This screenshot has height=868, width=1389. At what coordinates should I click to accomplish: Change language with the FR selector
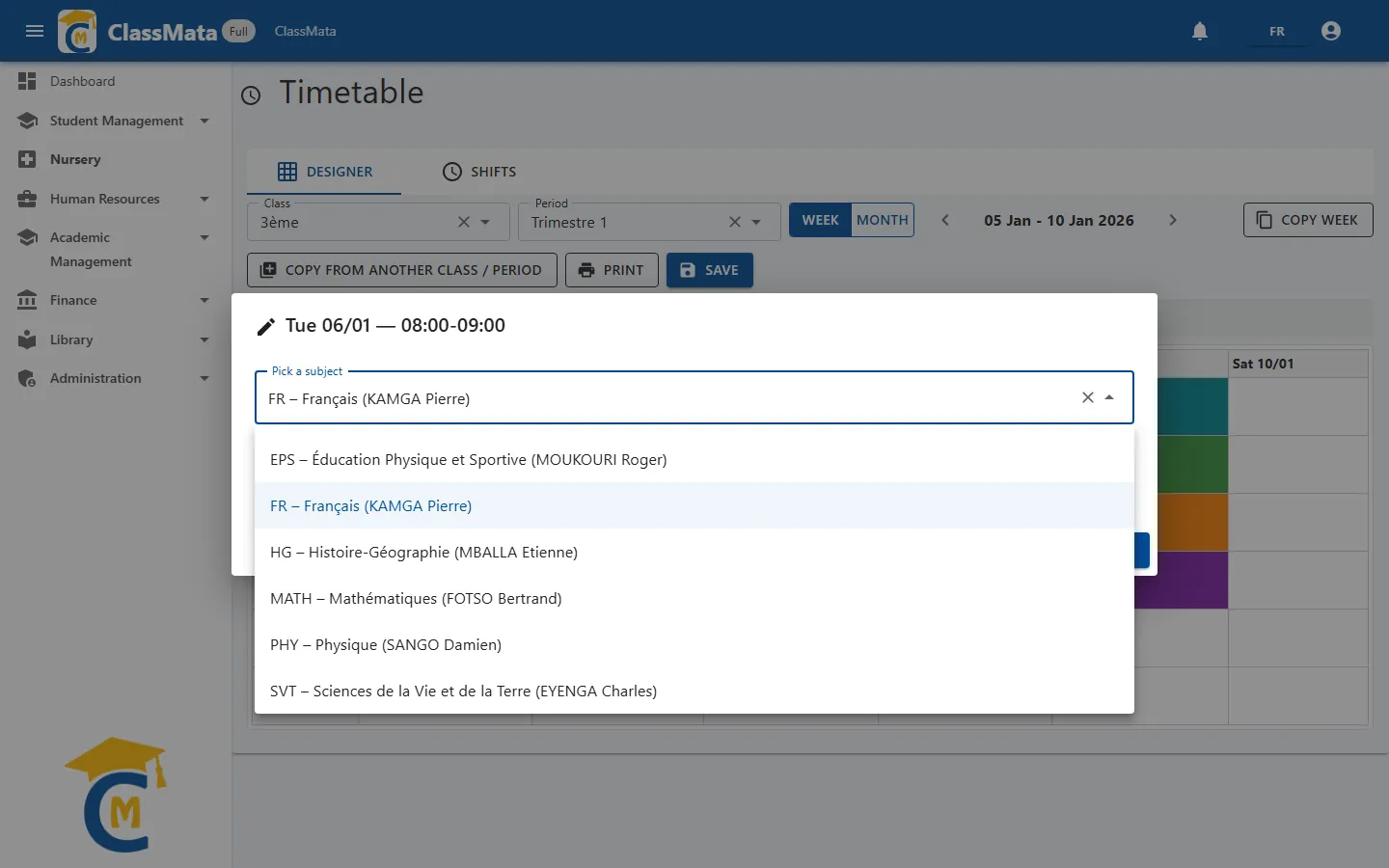(x=1277, y=31)
